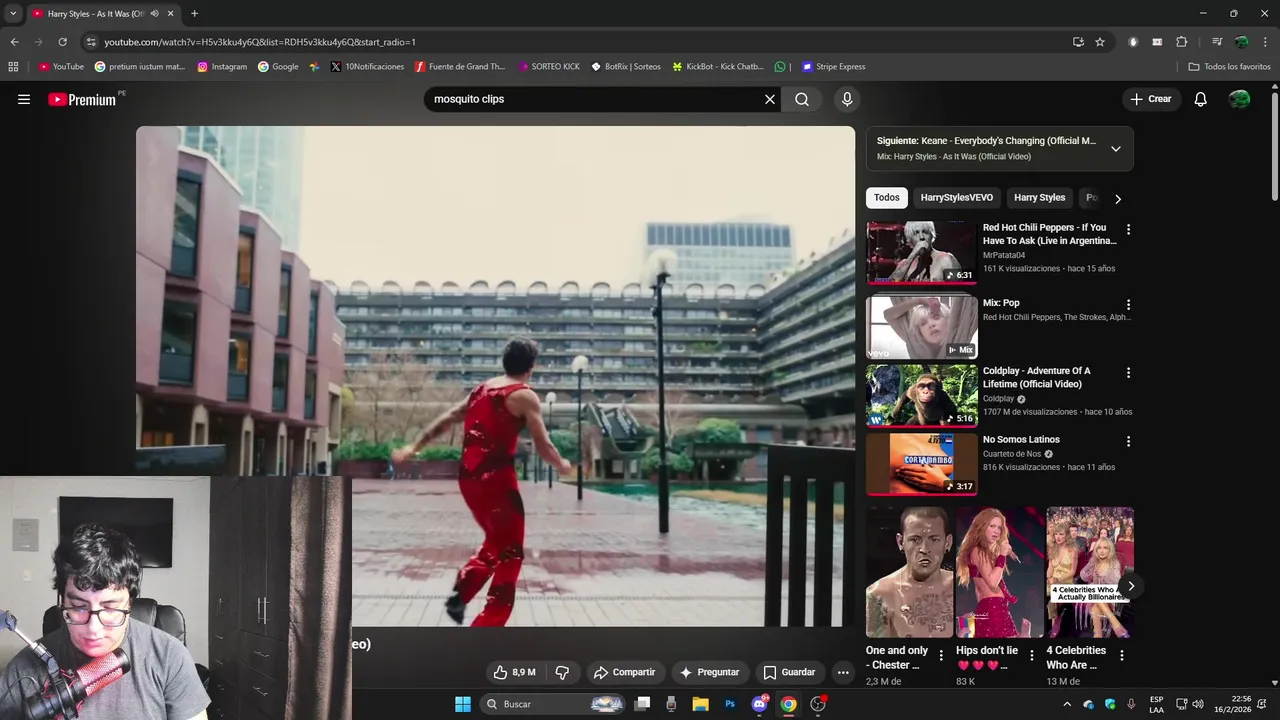1280x720 pixels.
Task: Show hidden system tray icons
Action: click(1067, 704)
